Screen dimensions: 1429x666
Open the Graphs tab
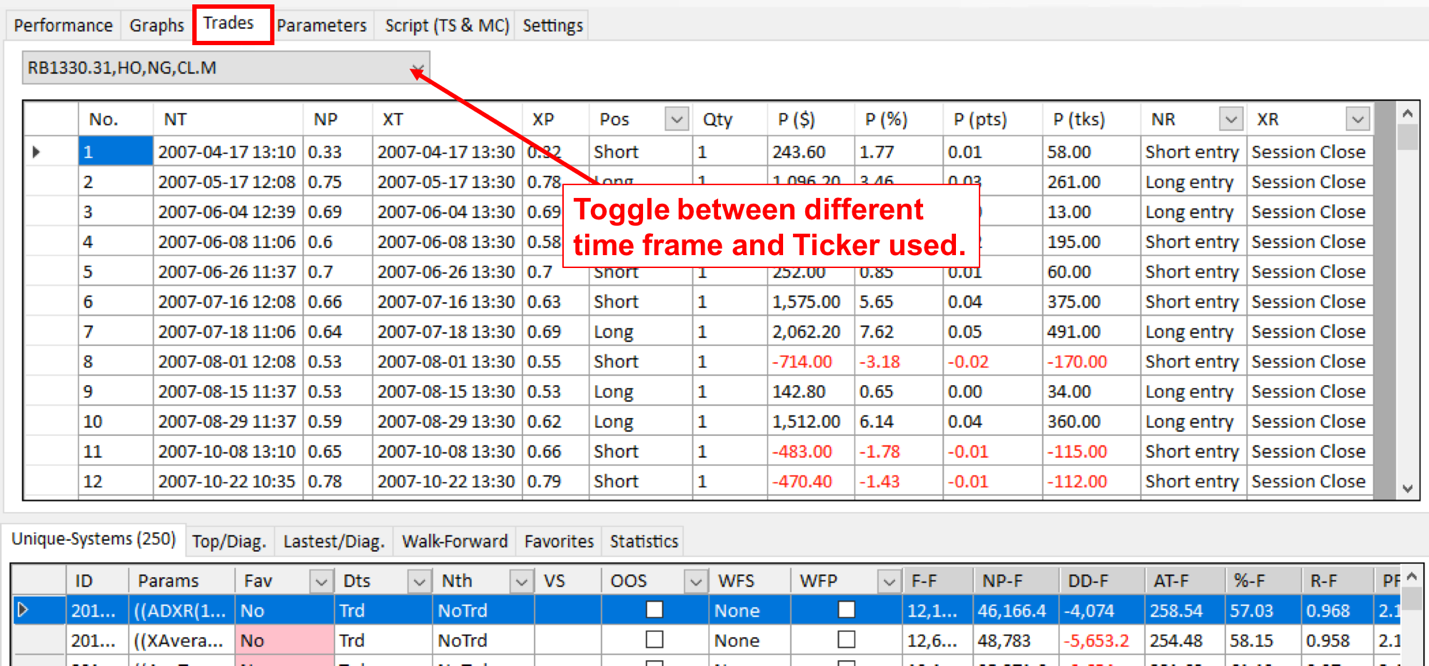tap(157, 26)
